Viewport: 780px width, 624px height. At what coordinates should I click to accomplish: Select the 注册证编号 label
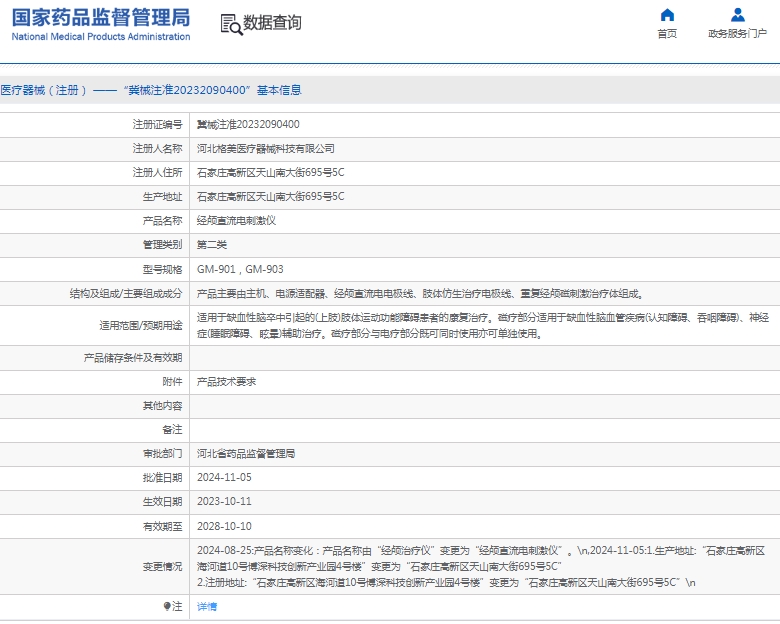coord(158,124)
